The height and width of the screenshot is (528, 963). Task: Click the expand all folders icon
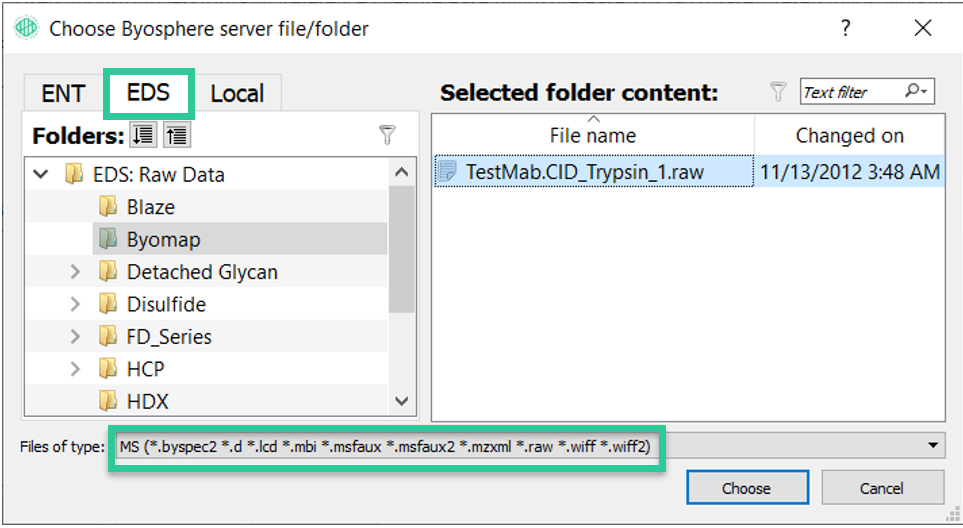point(143,134)
